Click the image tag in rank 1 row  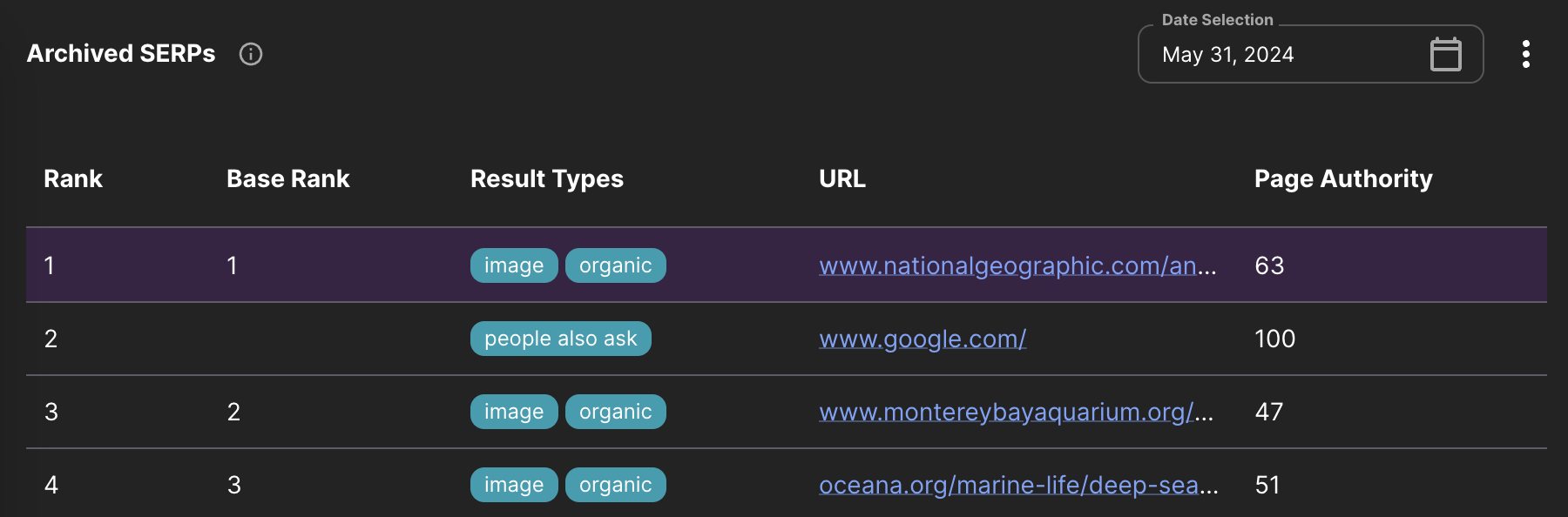513,265
